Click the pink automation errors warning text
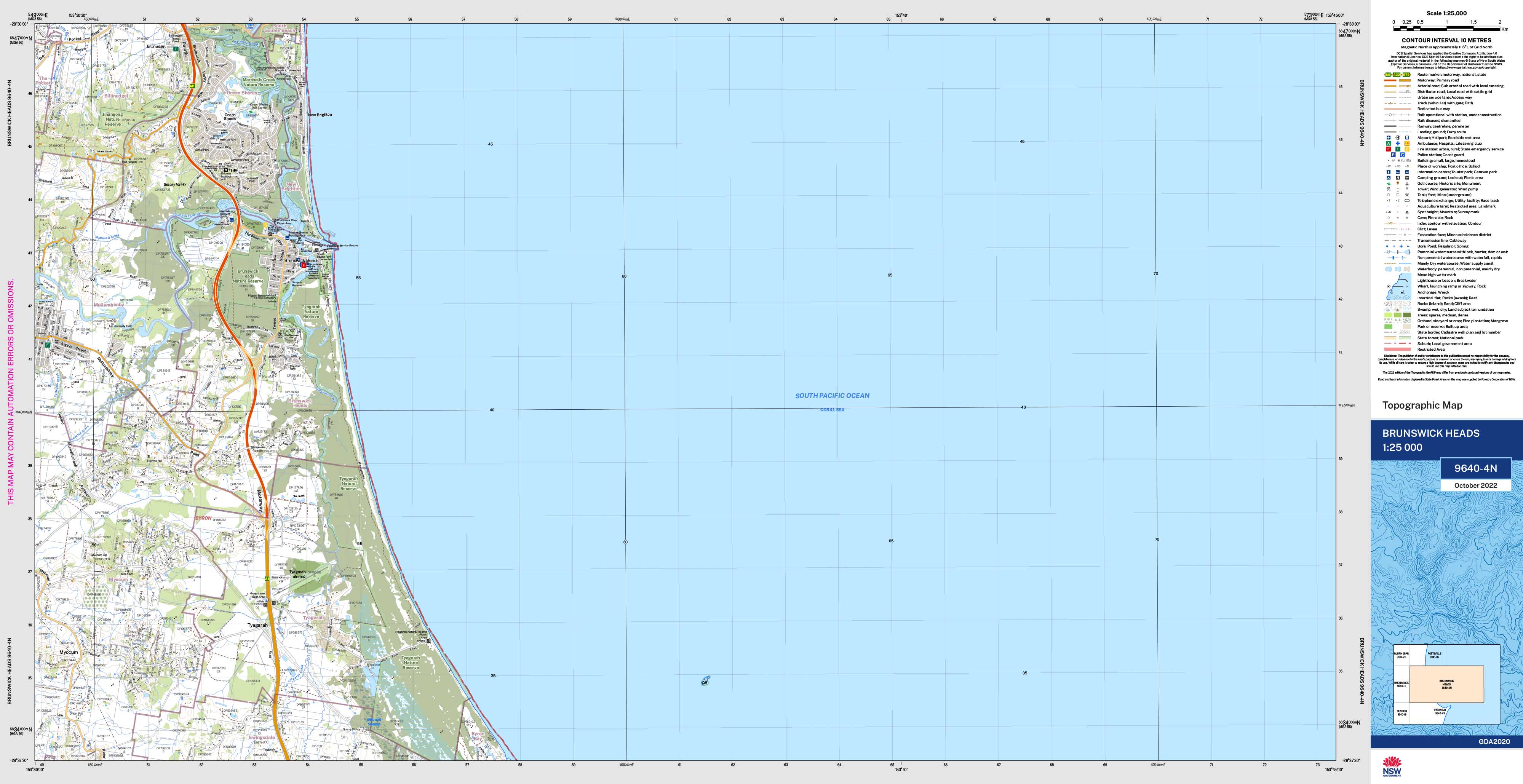 tap(10, 392)
